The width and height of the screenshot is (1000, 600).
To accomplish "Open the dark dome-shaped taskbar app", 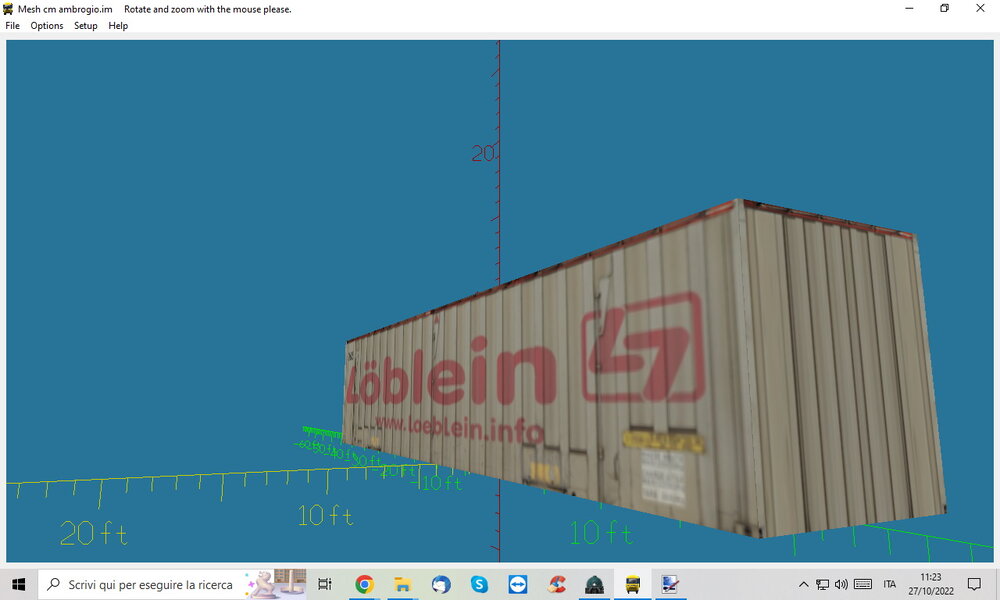I will (x=594, y=584).
